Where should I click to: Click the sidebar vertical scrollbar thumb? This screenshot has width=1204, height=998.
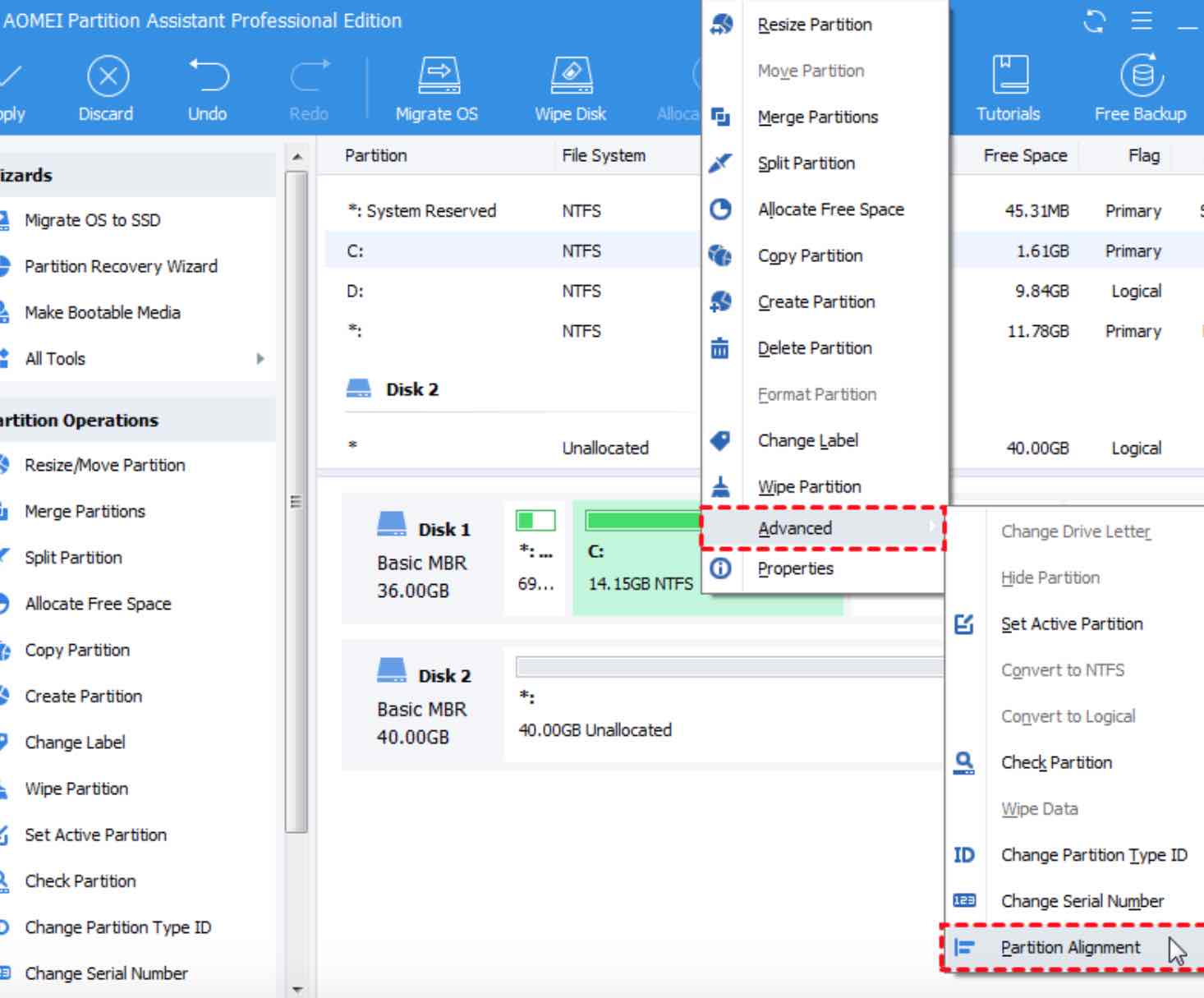click(297, 501)
